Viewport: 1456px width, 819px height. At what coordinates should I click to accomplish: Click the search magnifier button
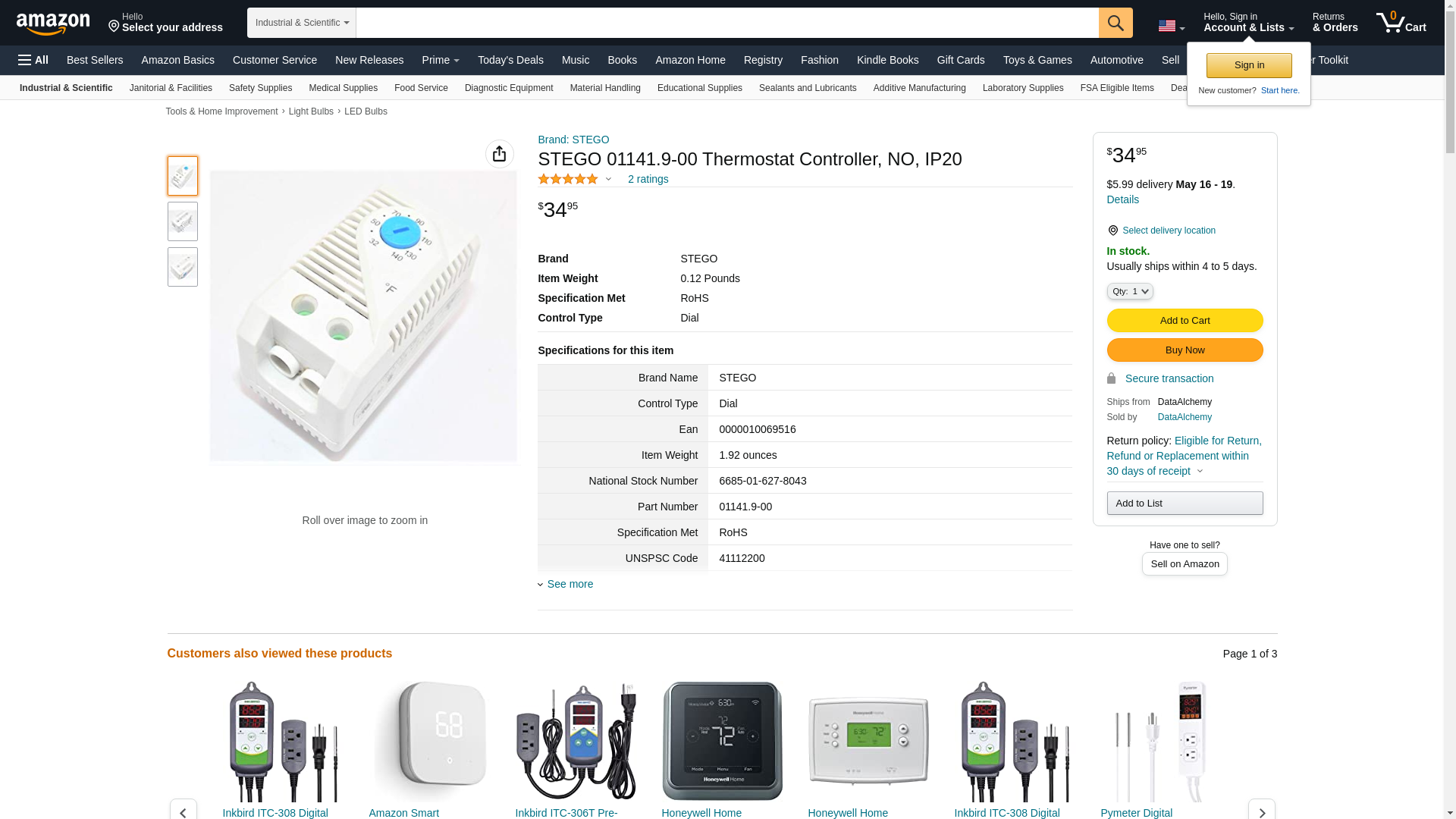click(1115, 23)
